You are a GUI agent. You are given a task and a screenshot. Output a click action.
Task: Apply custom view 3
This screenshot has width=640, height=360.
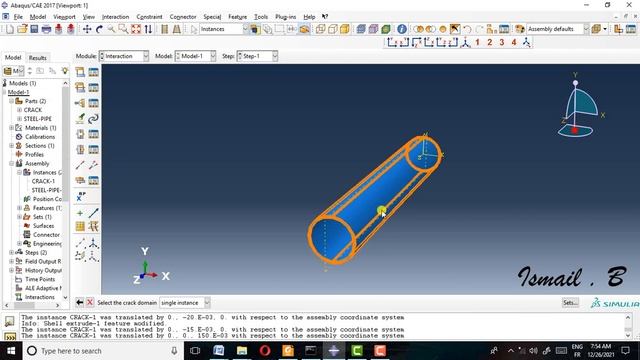[x=502, y=42]
